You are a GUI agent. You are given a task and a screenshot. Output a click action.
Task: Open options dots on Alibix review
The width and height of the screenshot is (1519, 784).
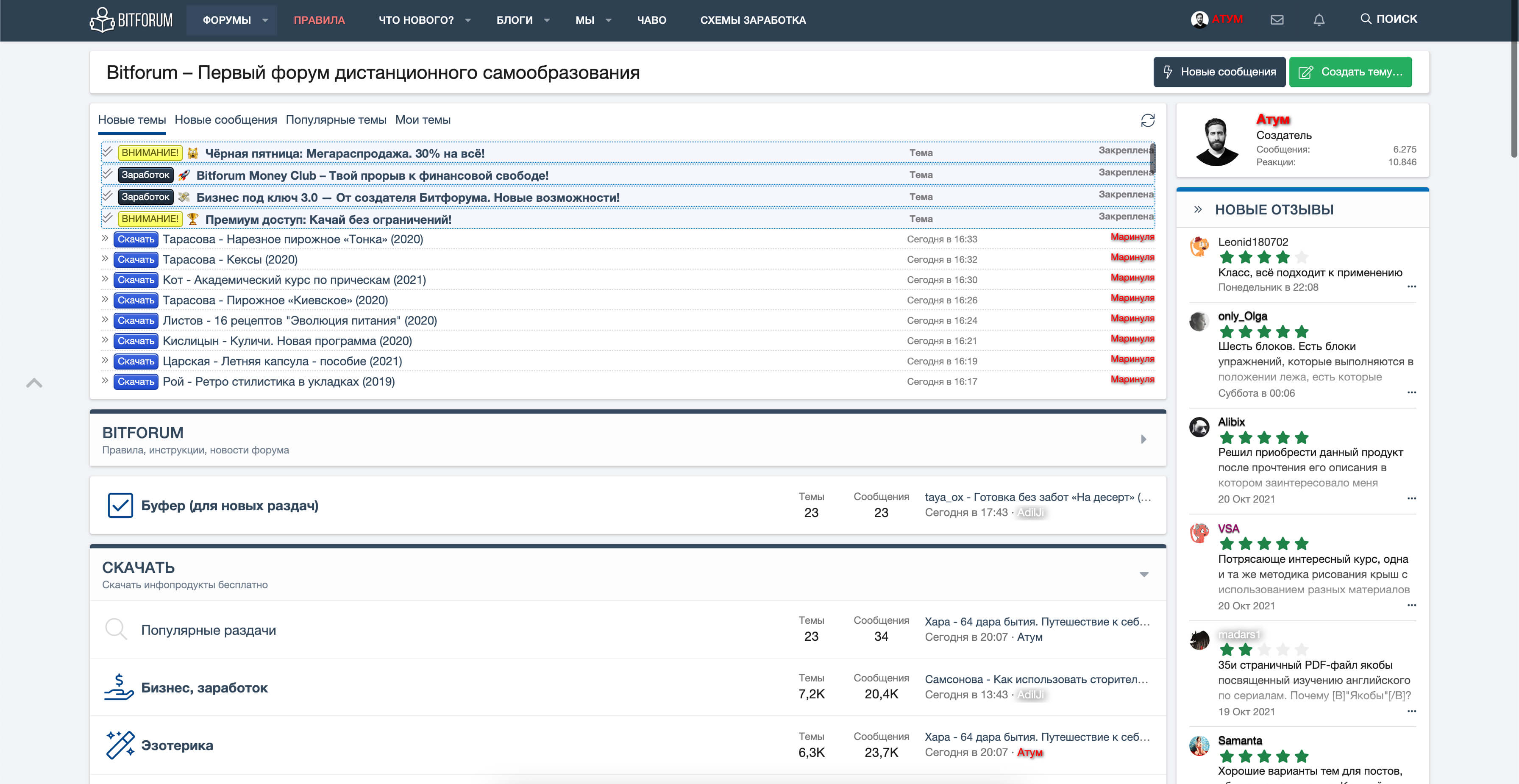coord(1412,498)
